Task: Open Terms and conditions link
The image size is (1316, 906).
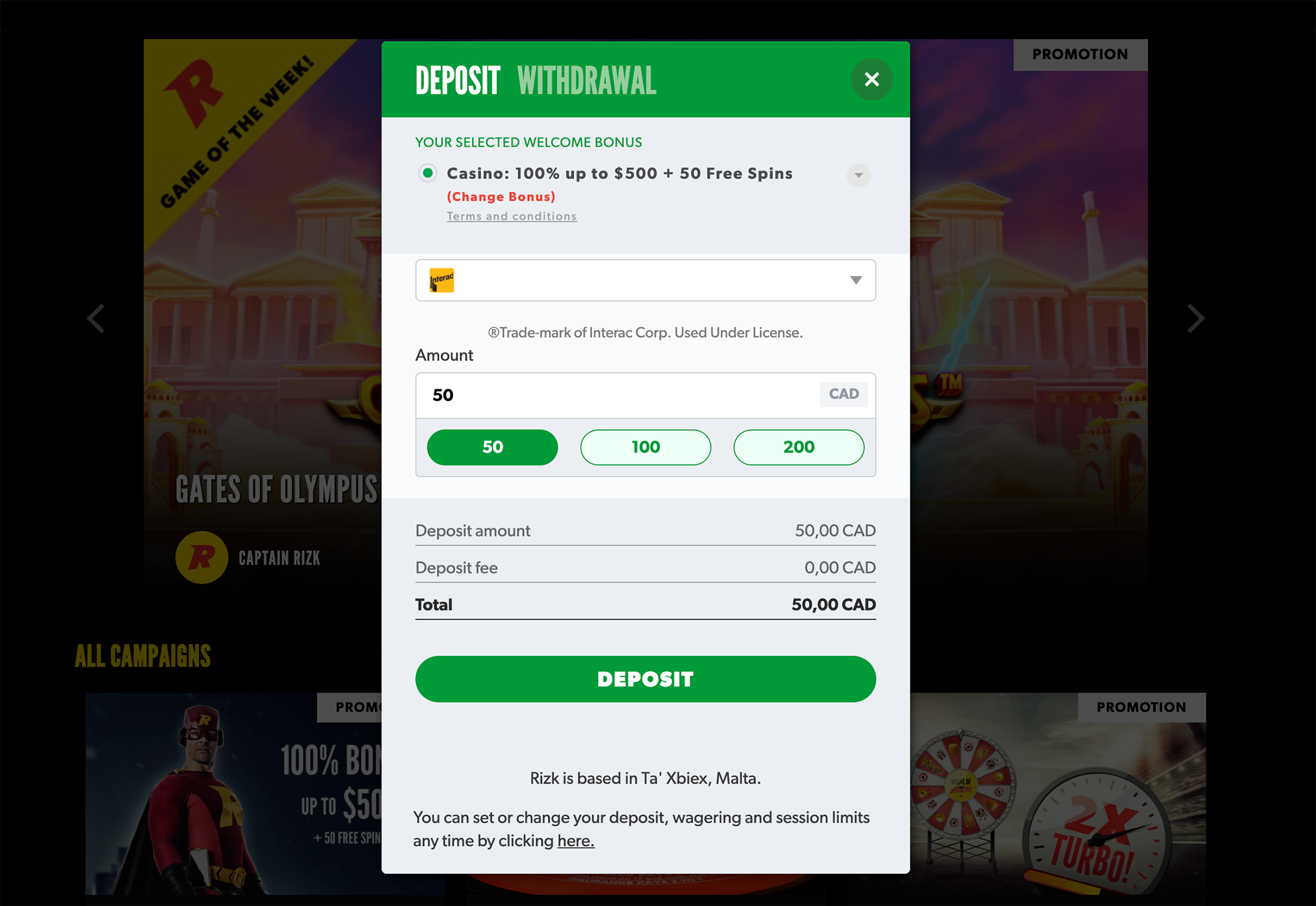Action: point(512,216)
